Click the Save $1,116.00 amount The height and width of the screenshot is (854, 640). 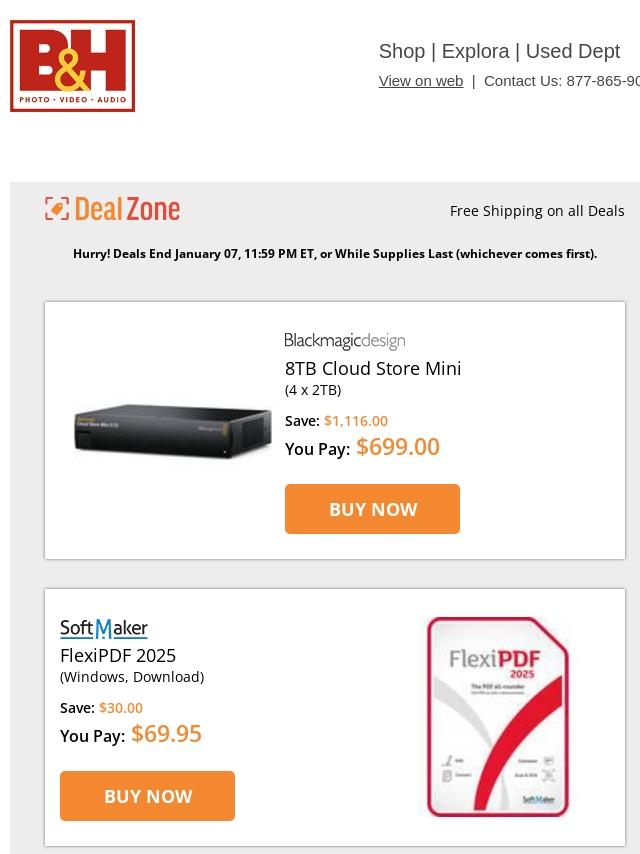[x=355, y=421]
